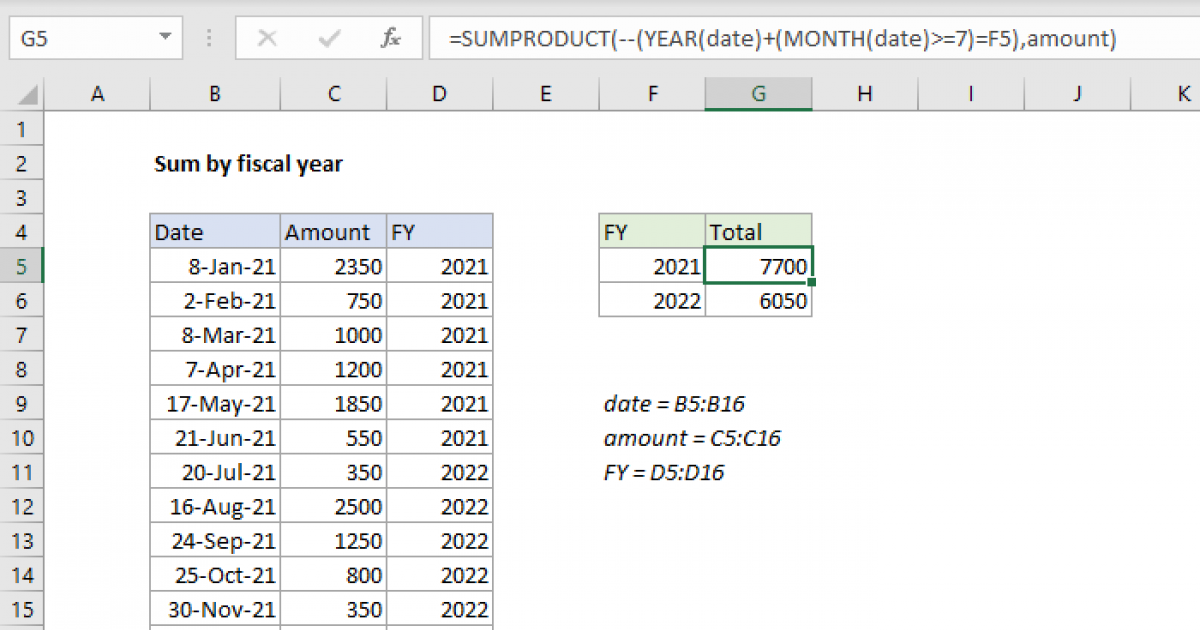Select the cell showing 8-Jan-21
This screenshot has height=630, width=1200.
click(214, 265)
